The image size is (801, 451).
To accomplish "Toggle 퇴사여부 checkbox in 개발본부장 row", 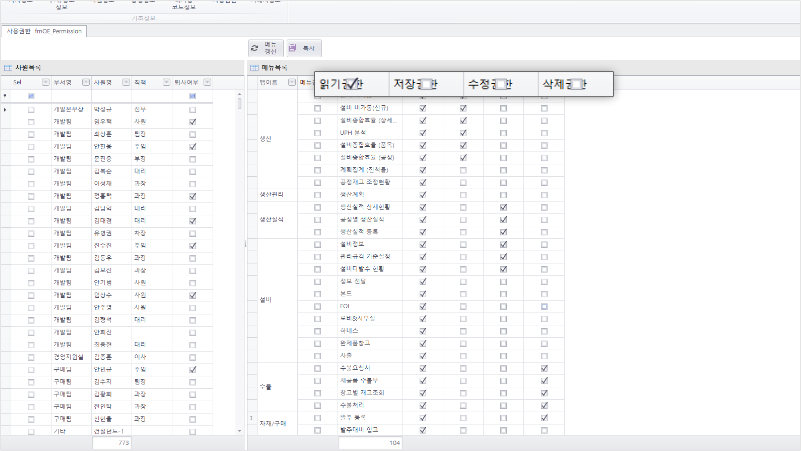I will 193,110.
